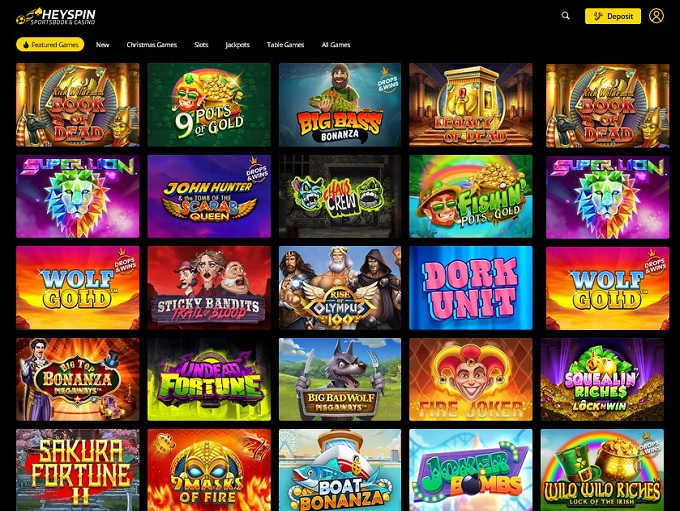Open the search magnifier icon

[x=566, y=16]
